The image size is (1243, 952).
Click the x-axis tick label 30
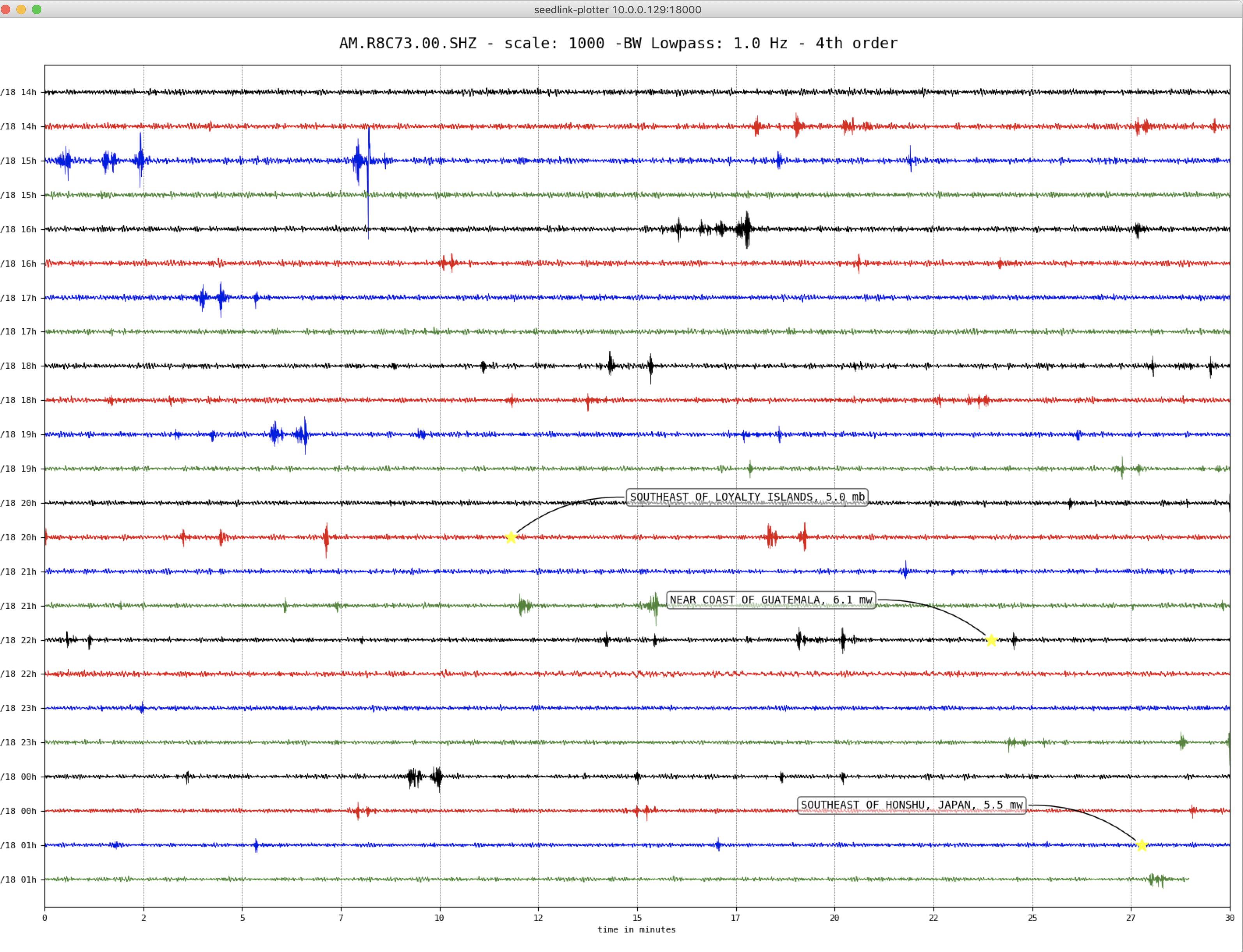pyautogui.click(x=1229, y=917)
